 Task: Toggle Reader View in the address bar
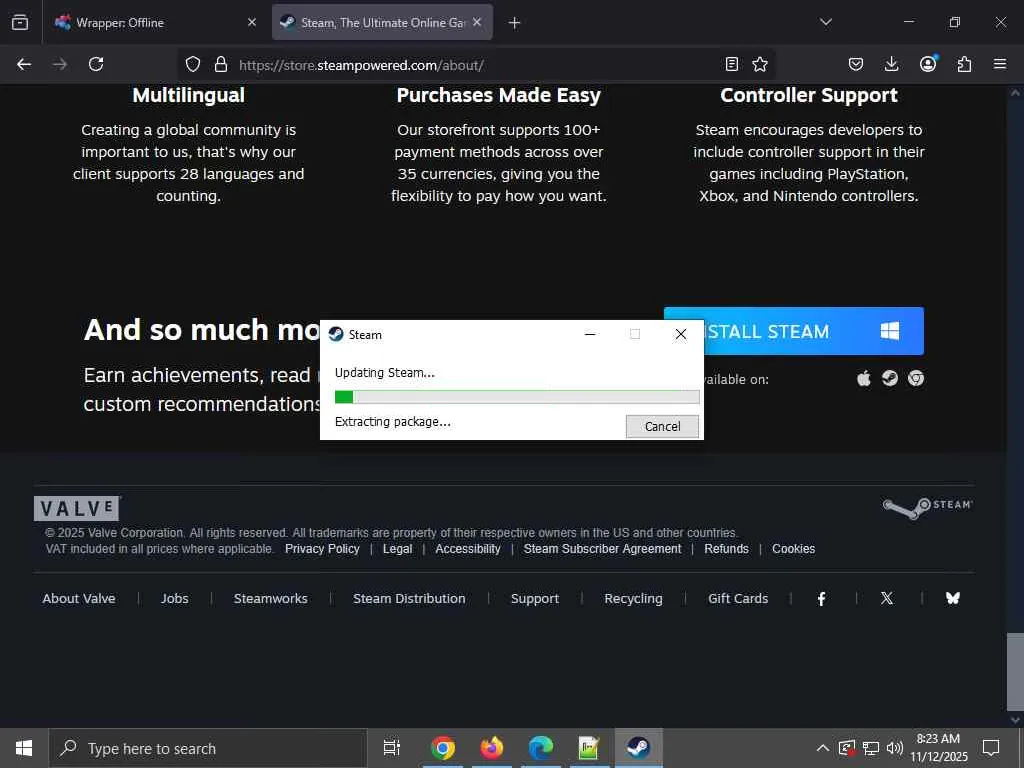coord(731,64)
